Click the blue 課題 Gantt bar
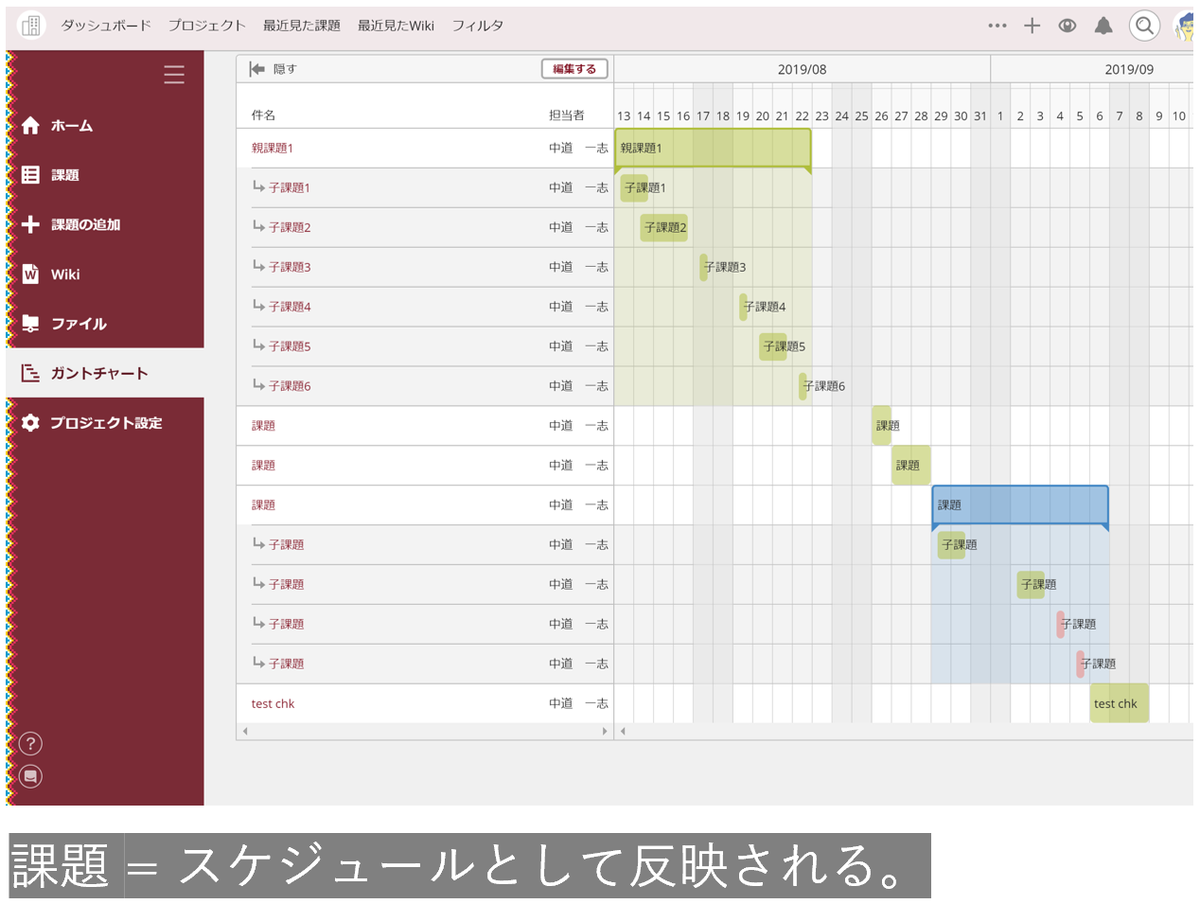 (1020, 506)
